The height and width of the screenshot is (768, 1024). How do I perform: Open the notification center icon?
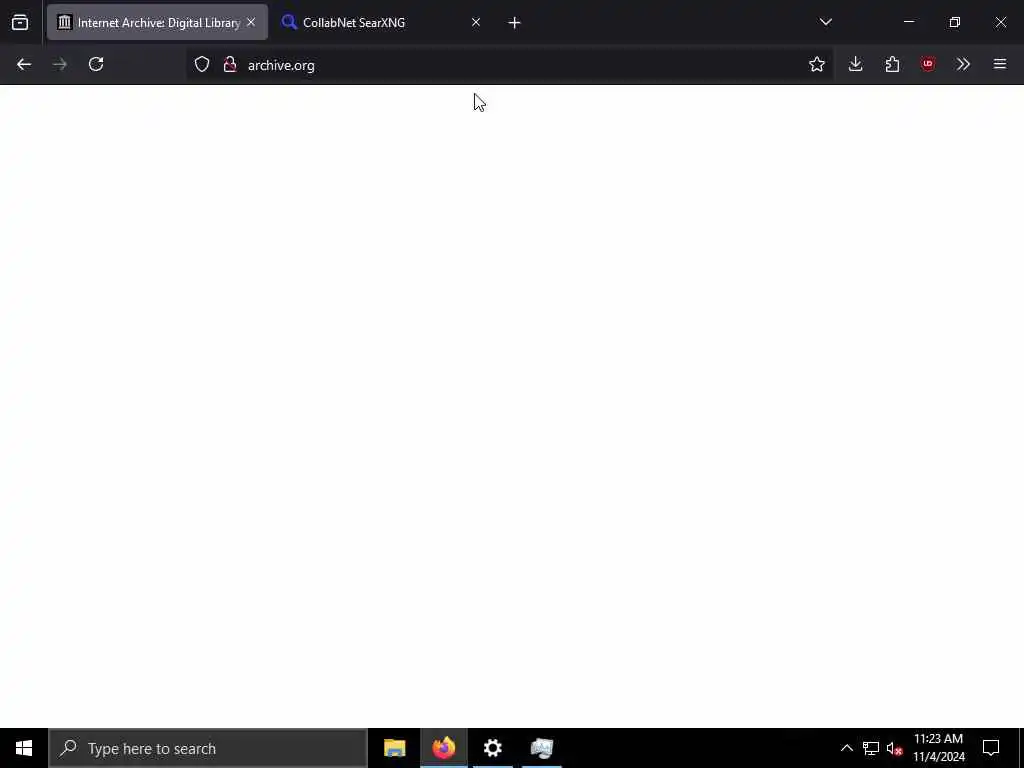coord(991,748)
